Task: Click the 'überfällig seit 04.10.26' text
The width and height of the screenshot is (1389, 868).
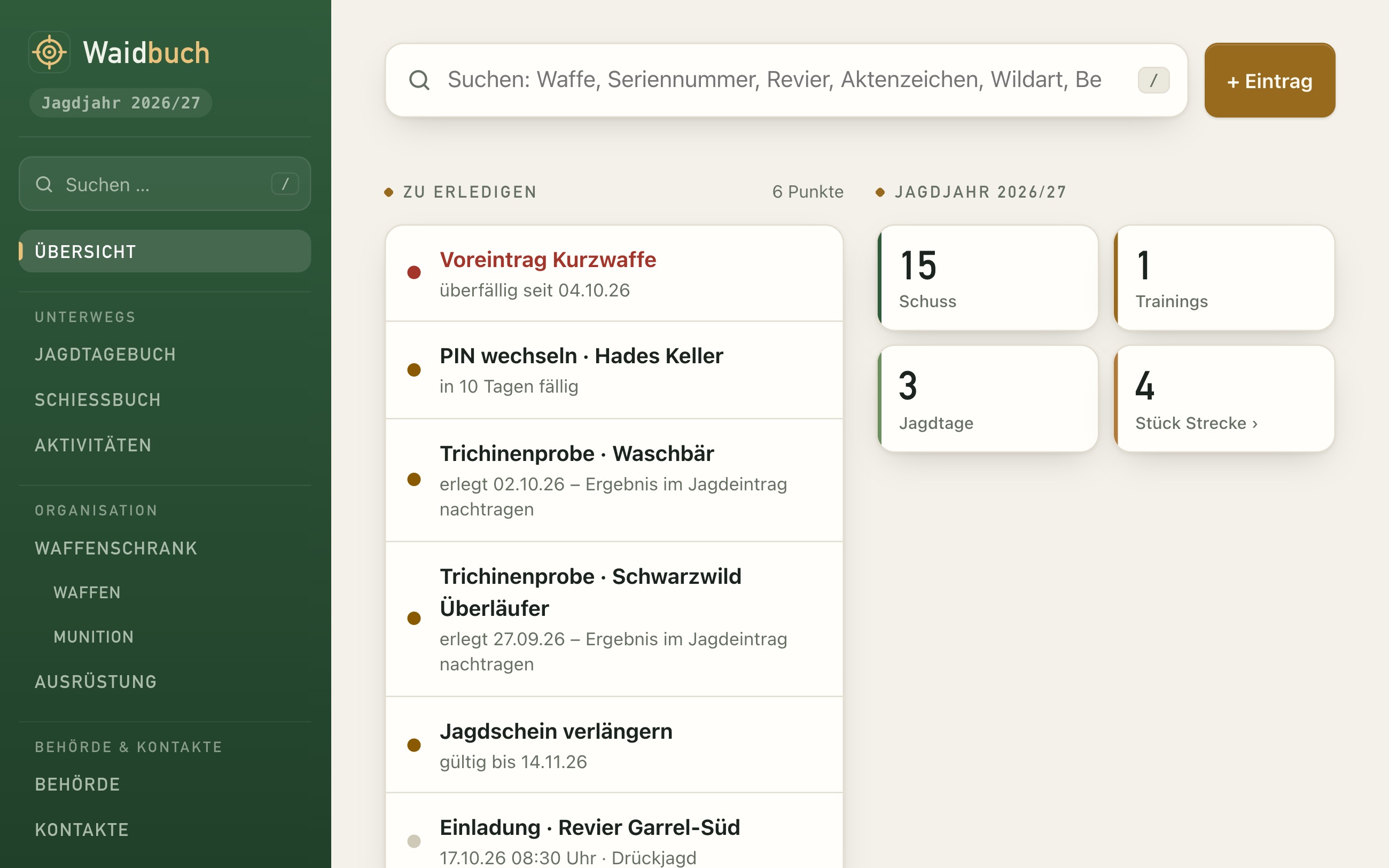Action: pyautogui.click(x=534, y=291)
